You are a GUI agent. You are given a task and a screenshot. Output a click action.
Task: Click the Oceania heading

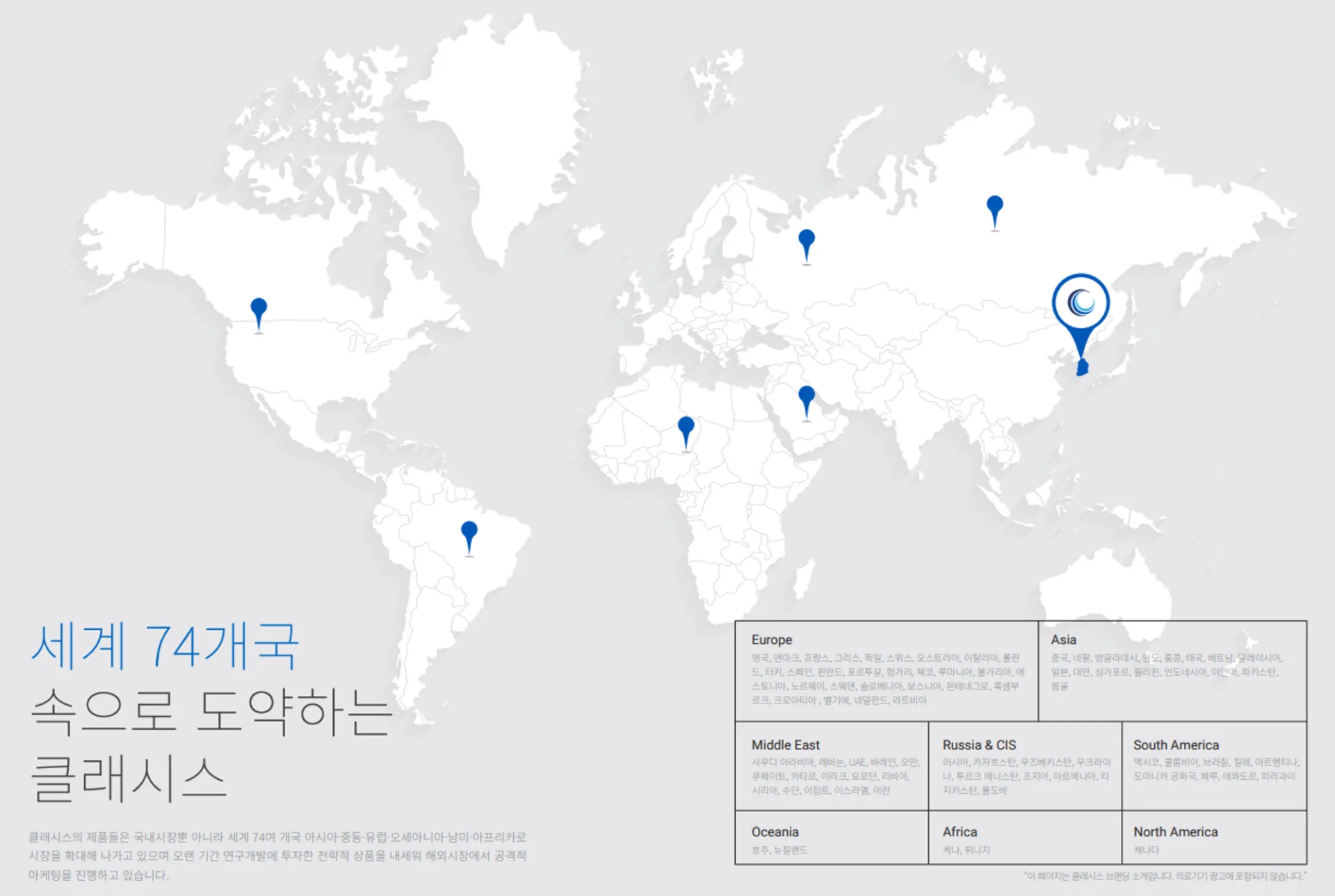coord(775,831)
